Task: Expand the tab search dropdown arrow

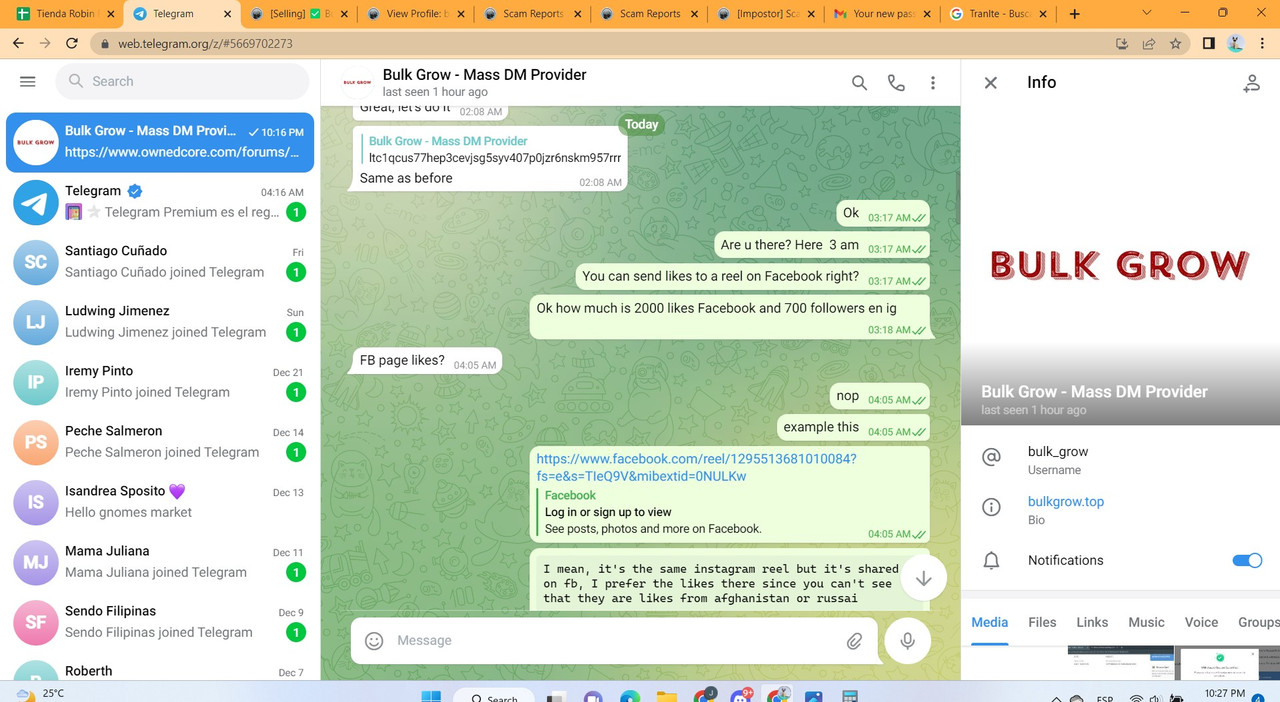Action: pyautogui.click(x=1146, y=14)
